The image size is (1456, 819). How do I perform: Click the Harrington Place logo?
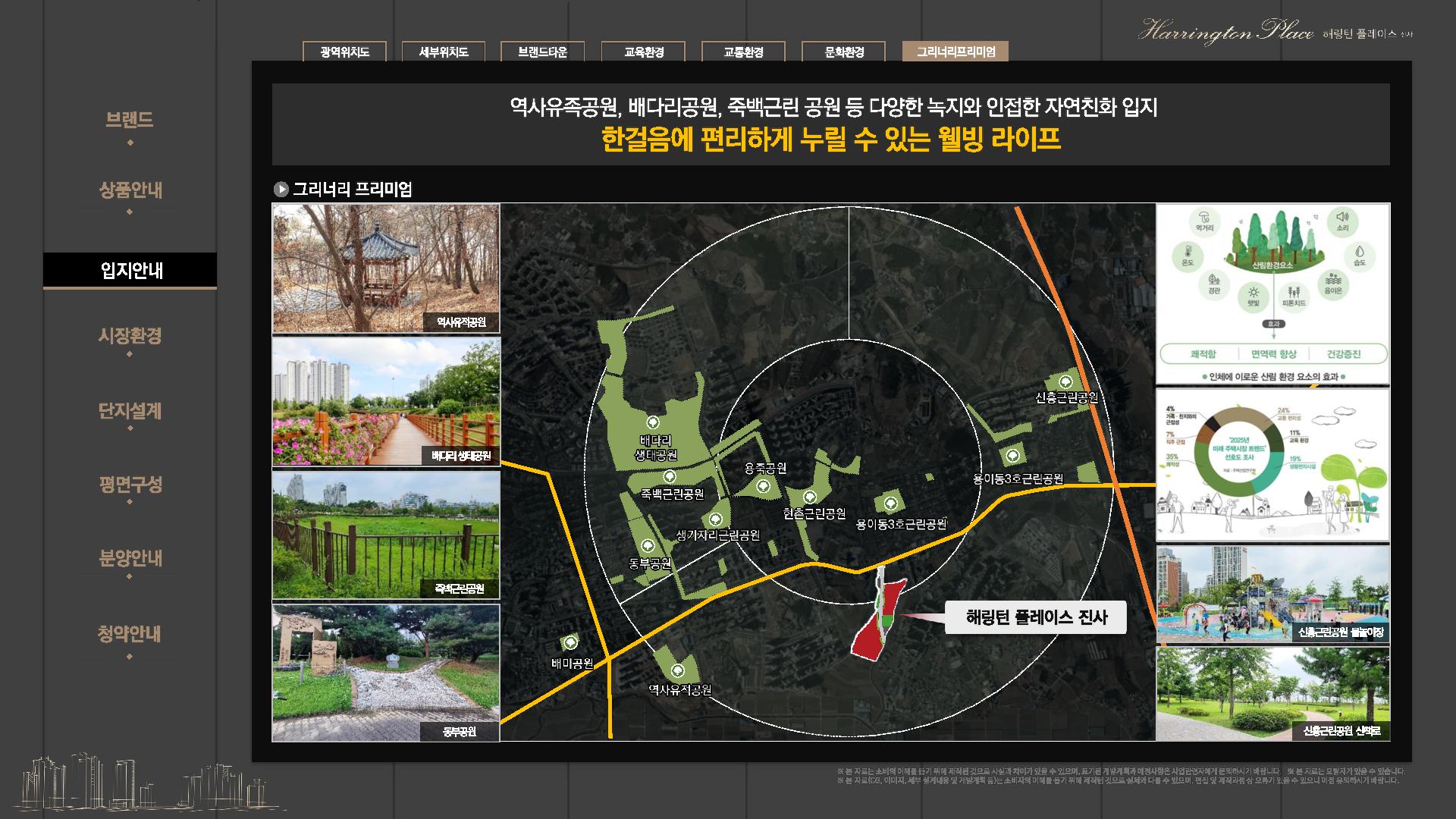click(x=1276, y=32)
